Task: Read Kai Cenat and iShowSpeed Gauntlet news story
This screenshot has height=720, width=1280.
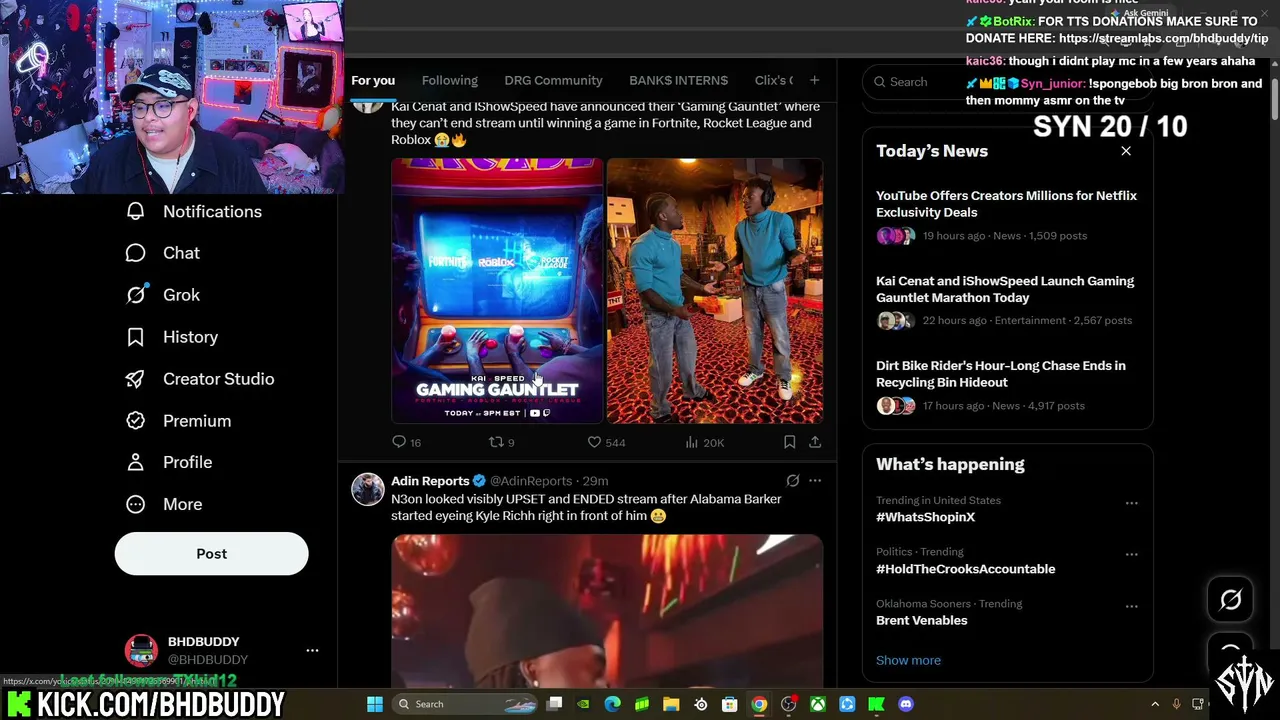Action: tap(1005, 289)
